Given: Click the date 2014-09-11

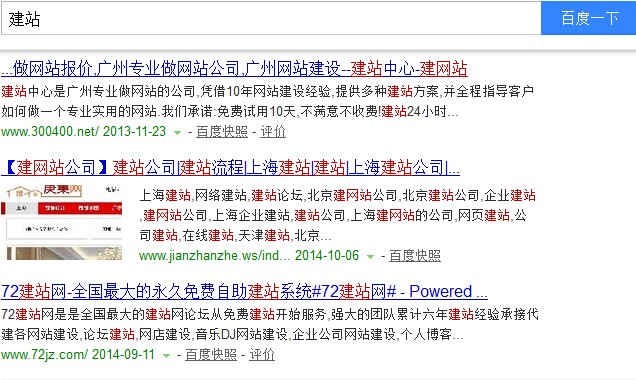Looking at the screenshot, I should point(123,354).
